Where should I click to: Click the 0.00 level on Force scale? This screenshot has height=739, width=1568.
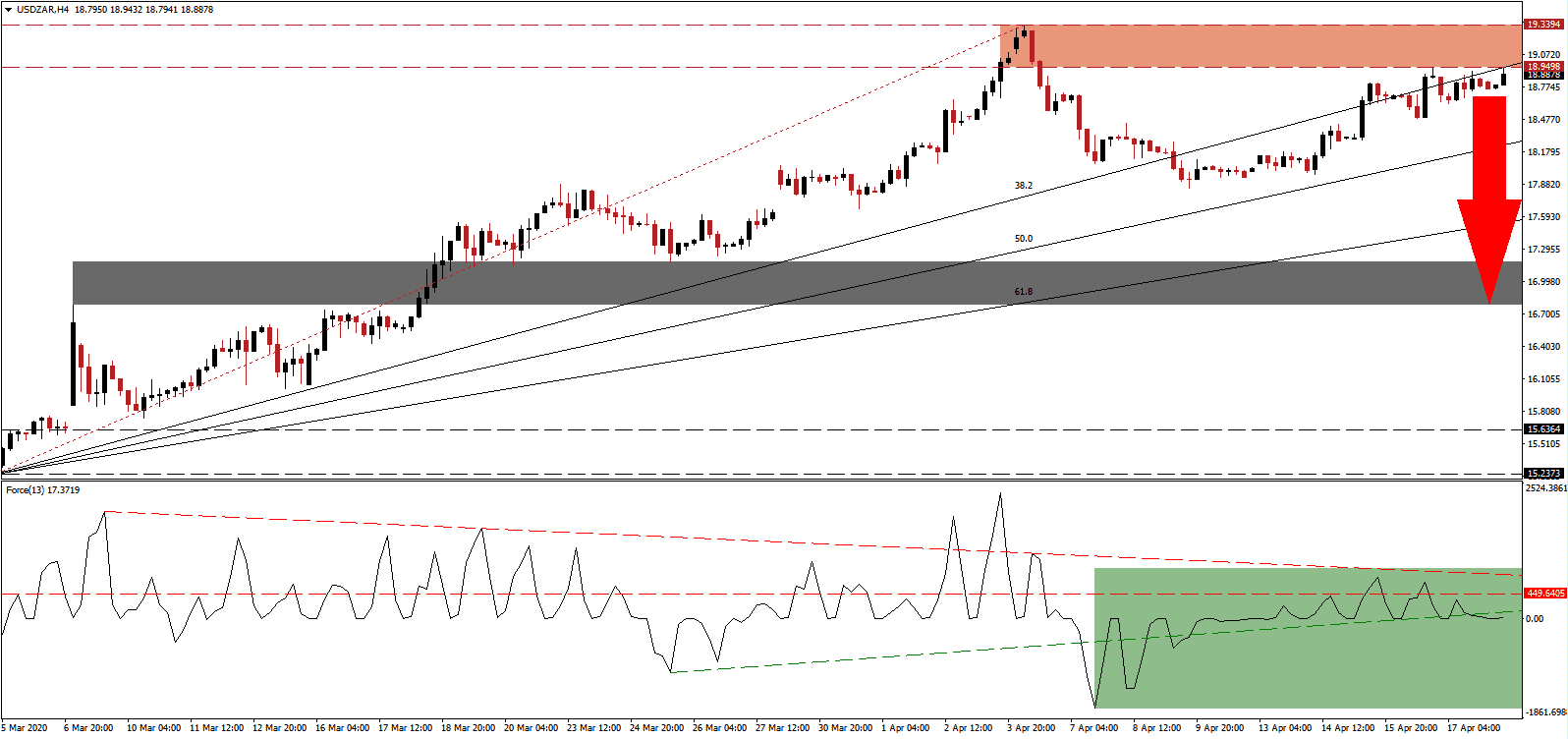tap(1534, 619)
